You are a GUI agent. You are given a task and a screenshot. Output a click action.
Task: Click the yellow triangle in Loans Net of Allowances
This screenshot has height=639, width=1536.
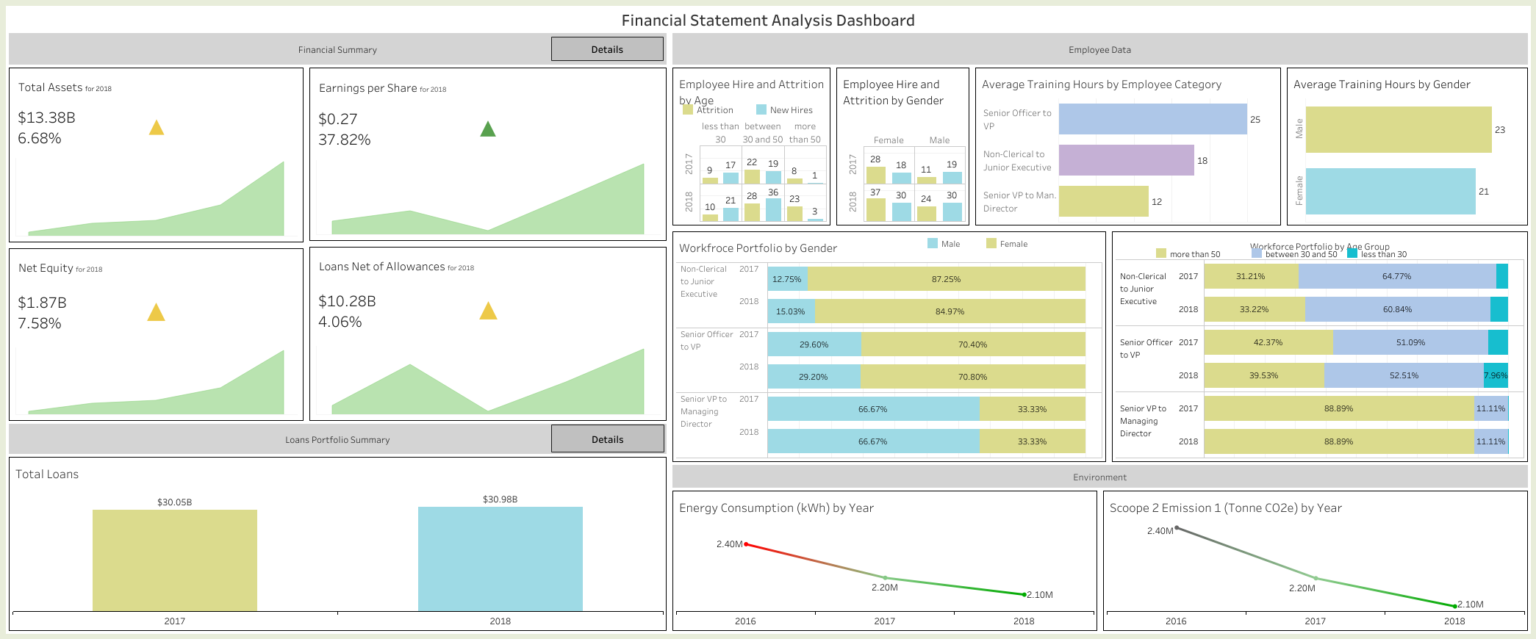tap(488, 311)
